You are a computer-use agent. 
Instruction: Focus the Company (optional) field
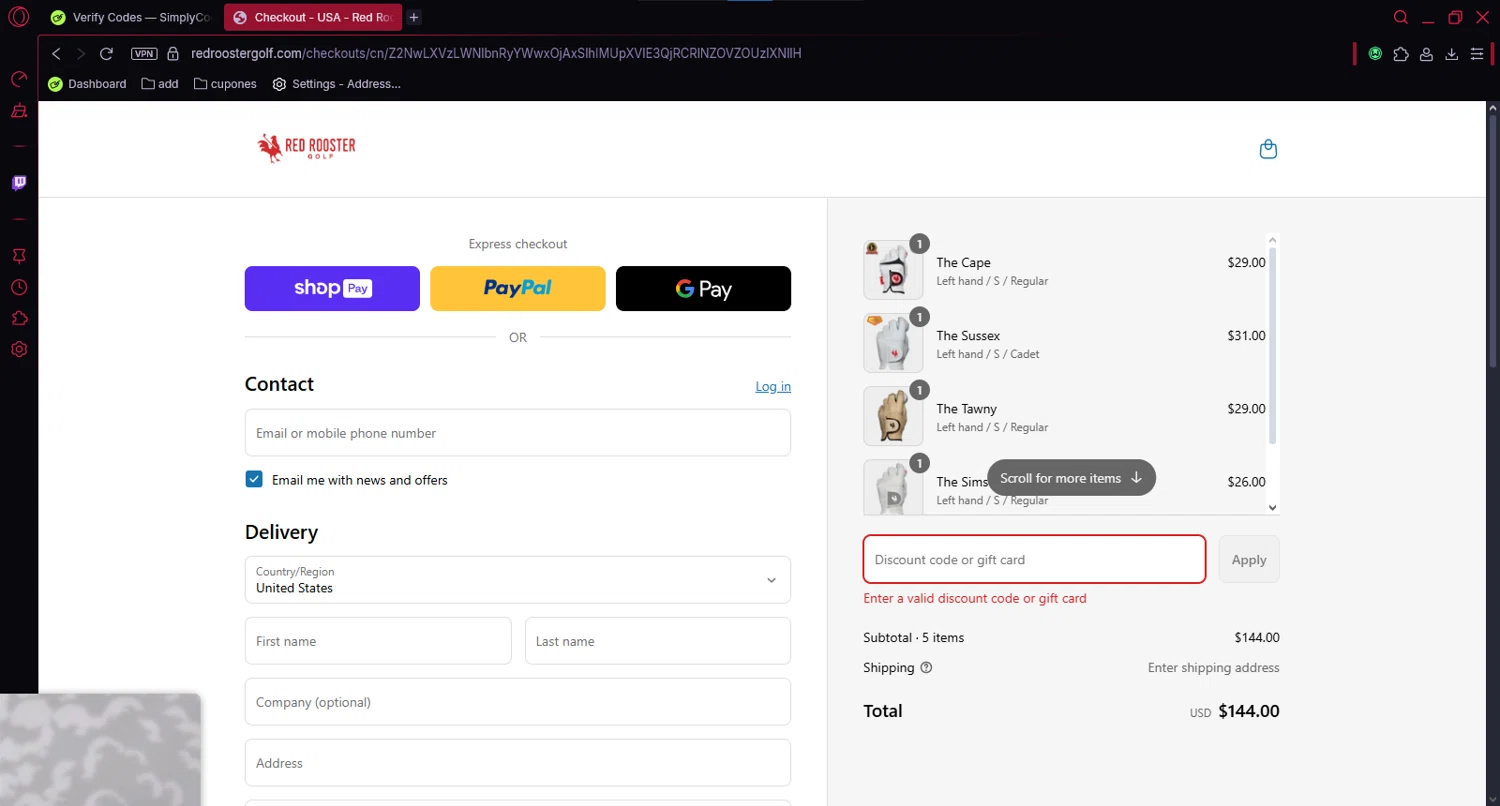[518, 702]
